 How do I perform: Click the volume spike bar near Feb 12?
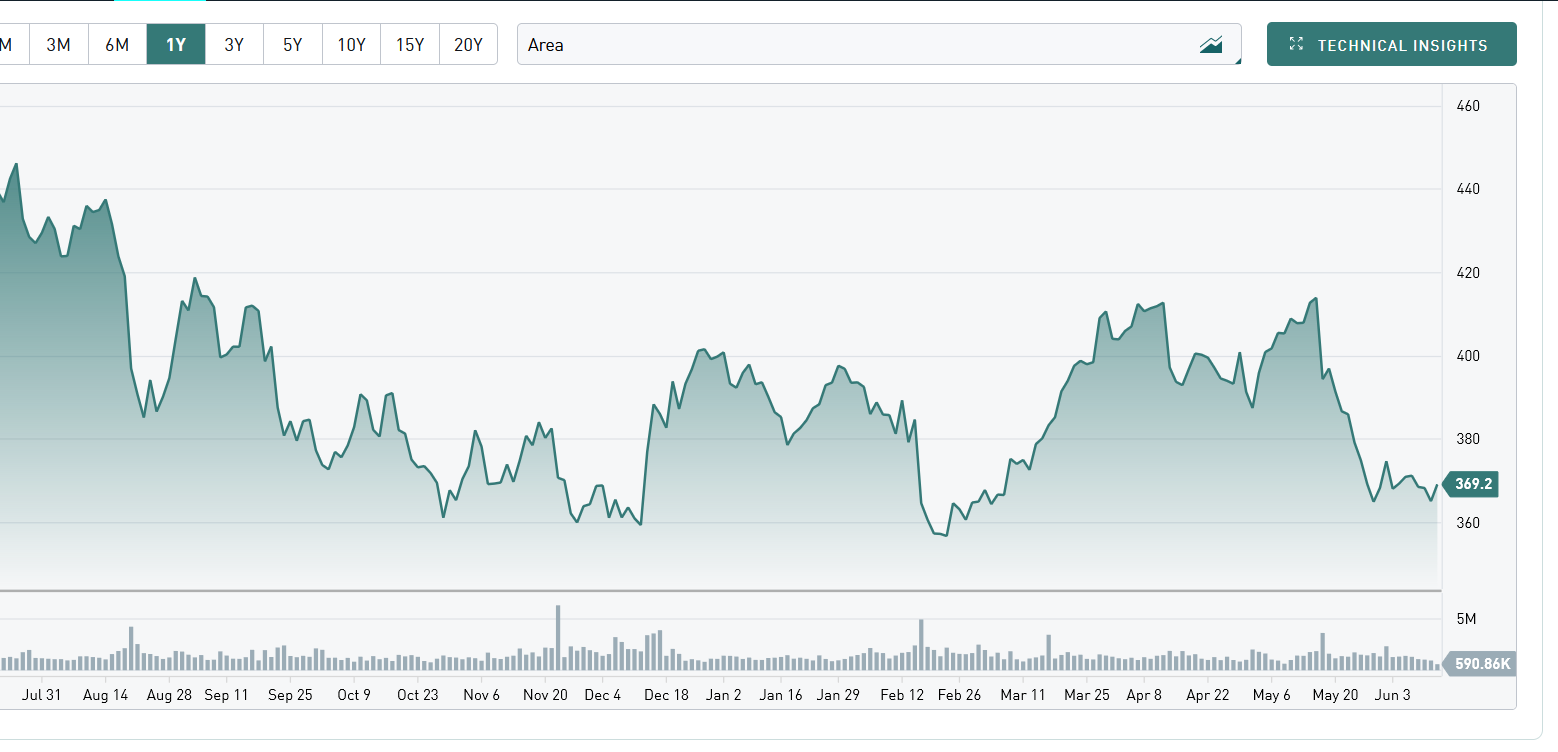(x=921, y=644)
